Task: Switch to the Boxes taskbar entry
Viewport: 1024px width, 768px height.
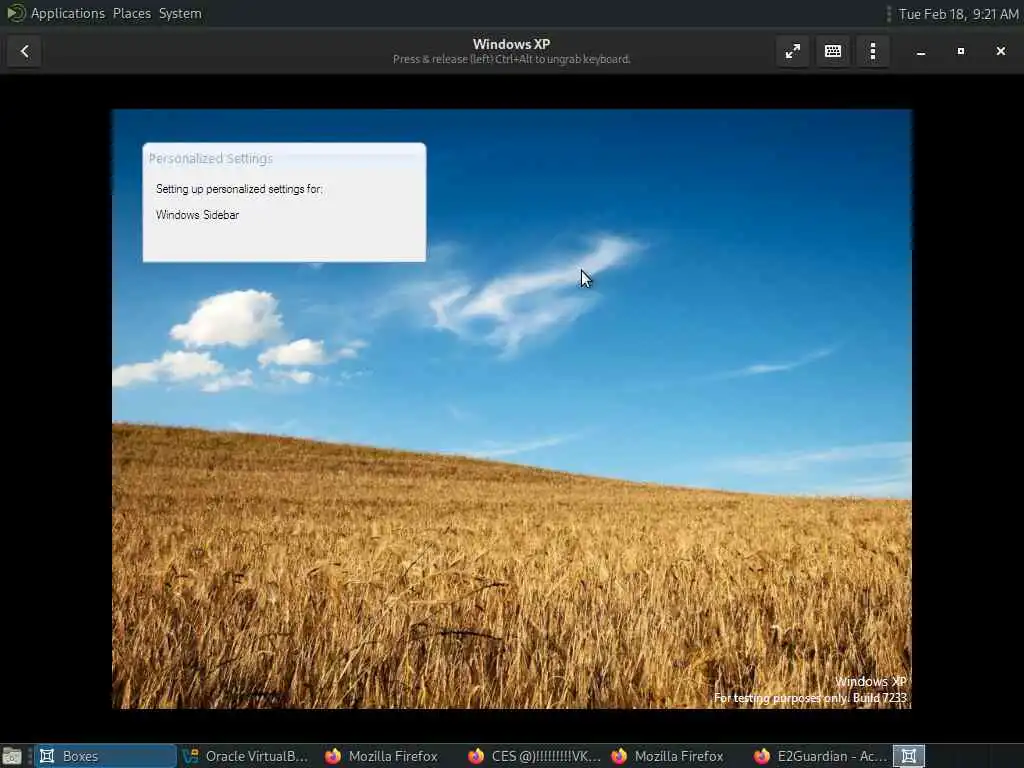Action: [105, 756]
